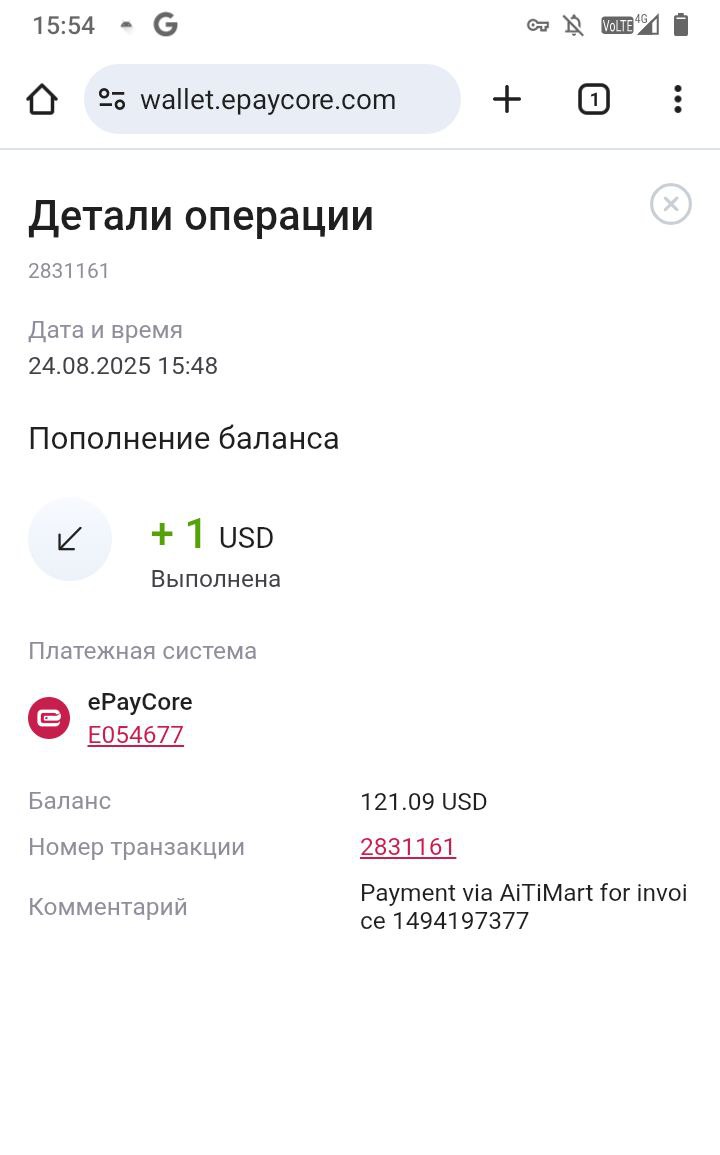Close the operation details panel
720x1155 pixels.
click(x=671, y=204)
